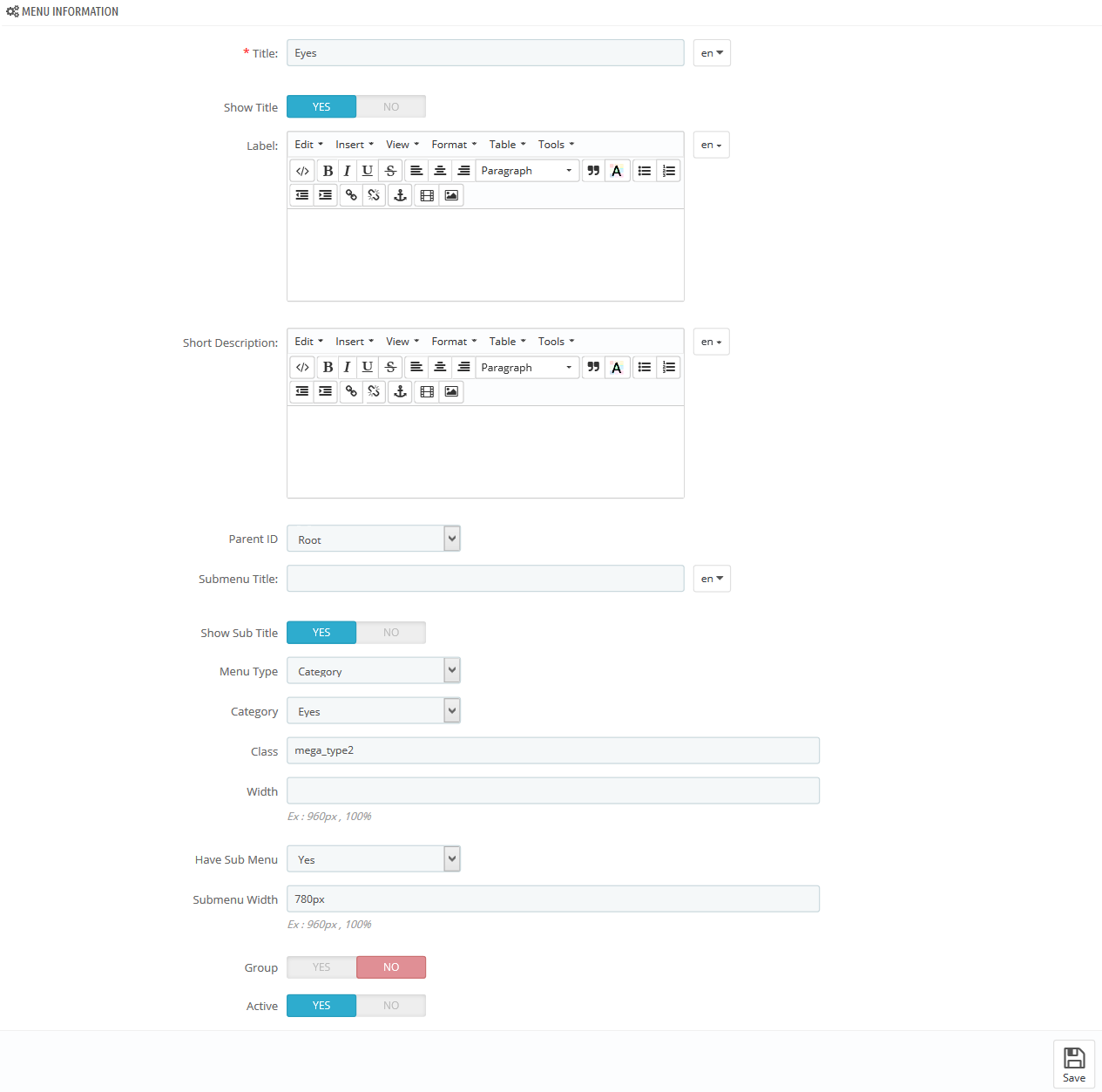Image resolution: width=1102 pixels, height=1092 pixels.
Task: Set Show Sub Title to YES
Action: pos(321,633)
